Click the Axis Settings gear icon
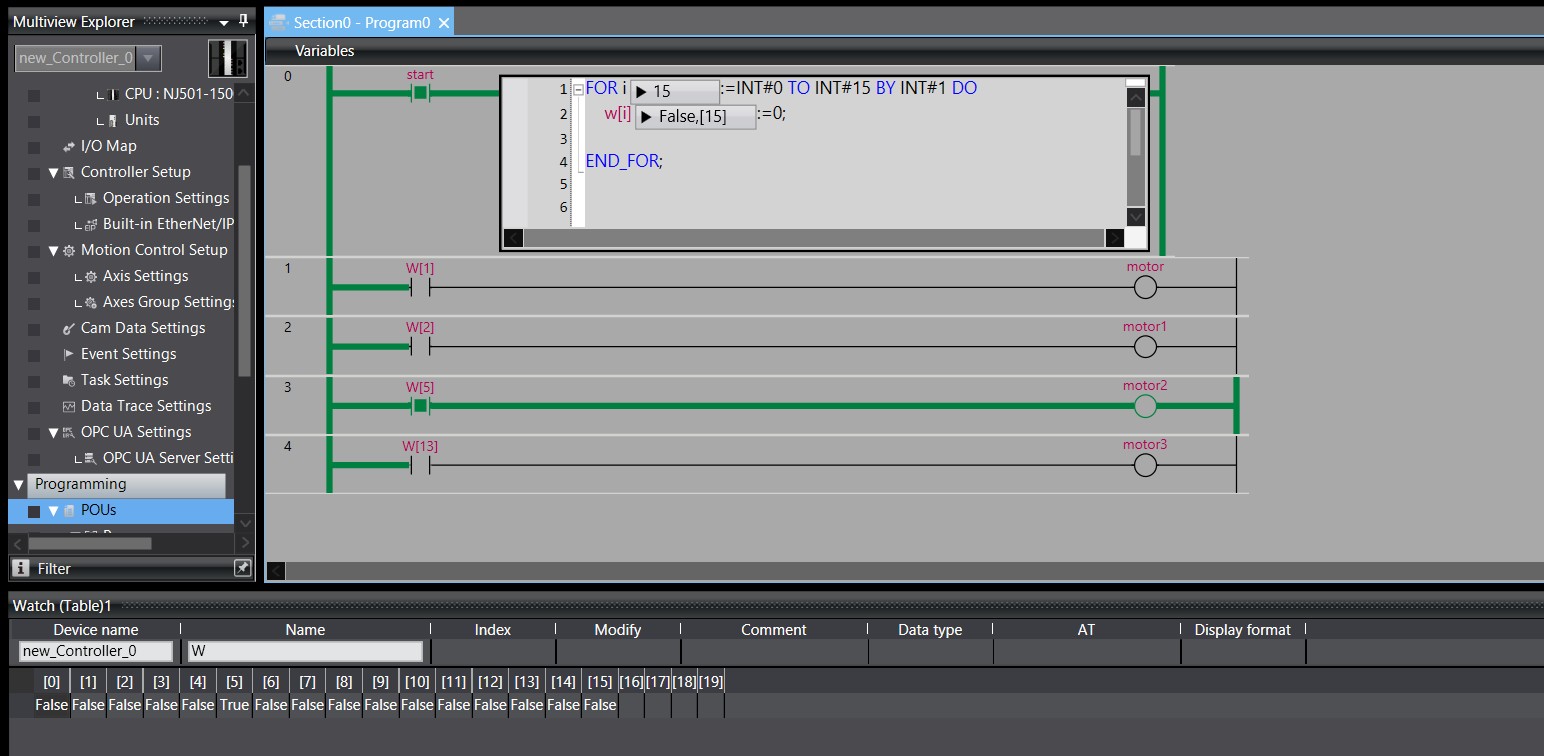The height and width of the screenshot is (756, 1544). [x=90, y=276]
